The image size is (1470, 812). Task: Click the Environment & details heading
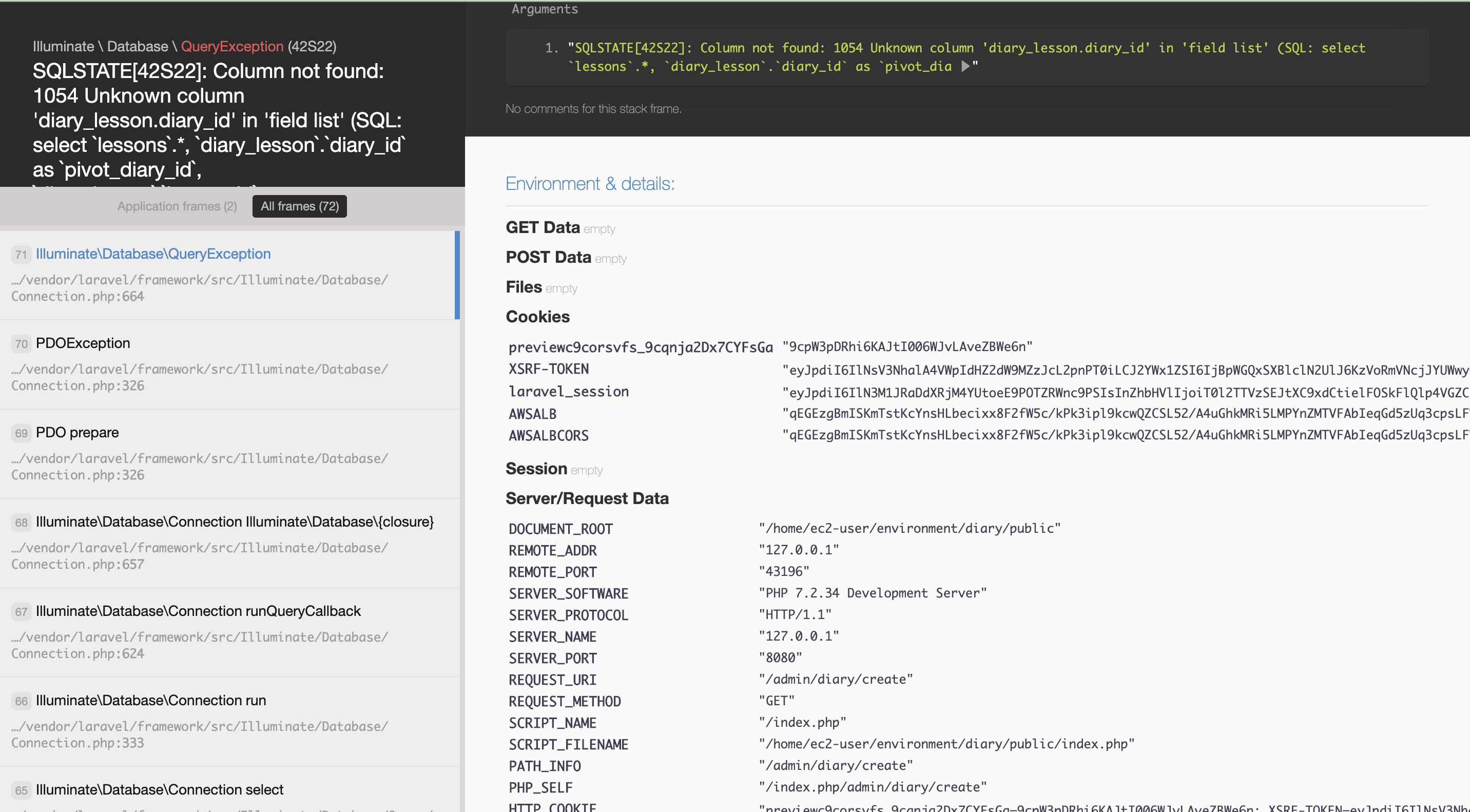tap(589, 184)
